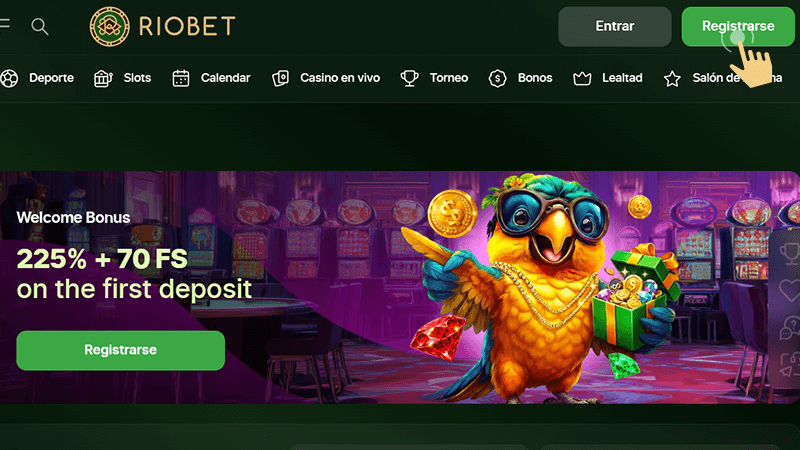Click the playing cards Casino en vivo icon
This screenshot has width=800, height=450.
pyautogui.click(x=280, y=79)
